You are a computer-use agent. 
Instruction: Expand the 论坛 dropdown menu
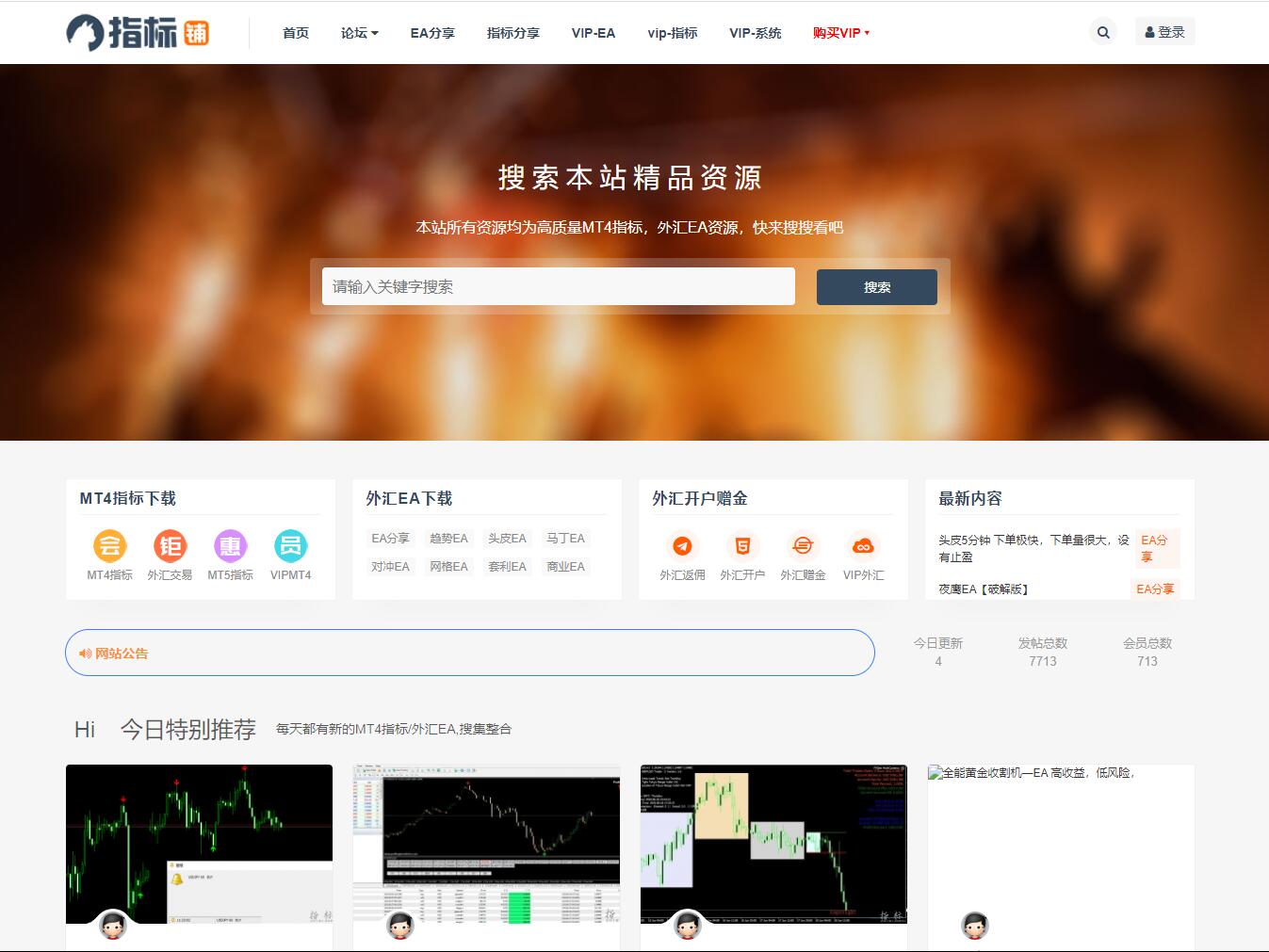click(x=359, y=33)
